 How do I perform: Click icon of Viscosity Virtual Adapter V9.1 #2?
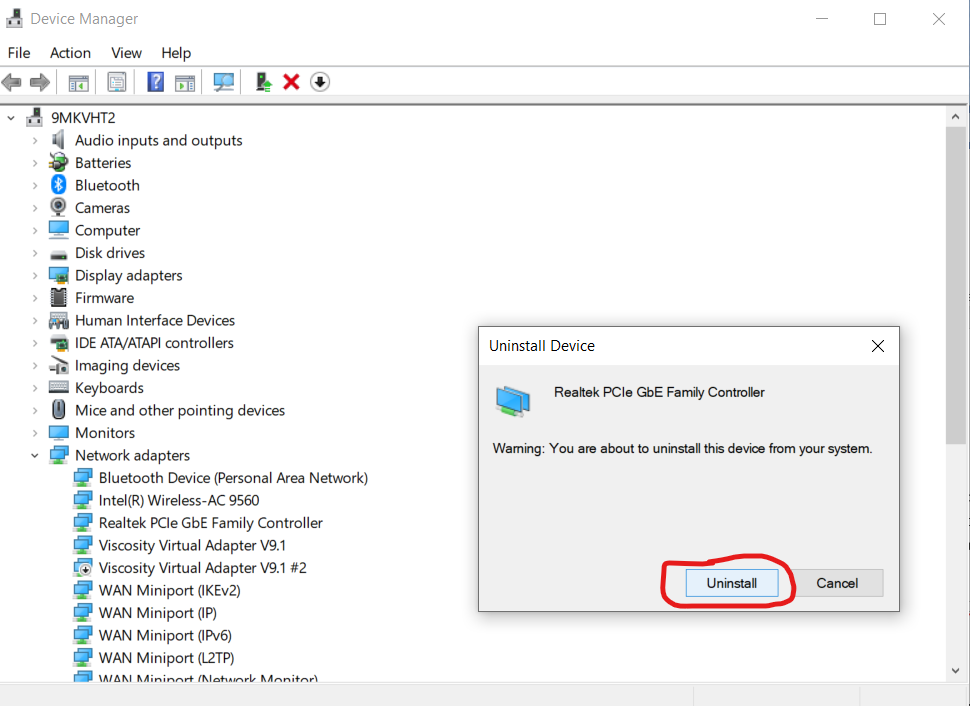(x=82, y=567)
